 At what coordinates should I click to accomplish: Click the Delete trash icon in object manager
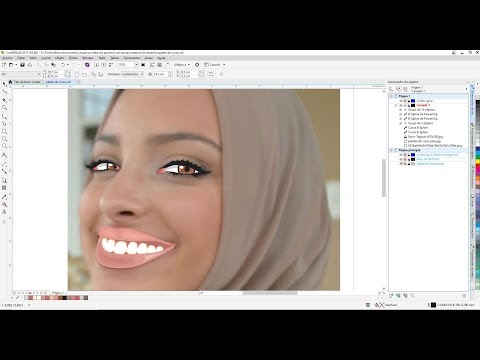tap(464, 296)
